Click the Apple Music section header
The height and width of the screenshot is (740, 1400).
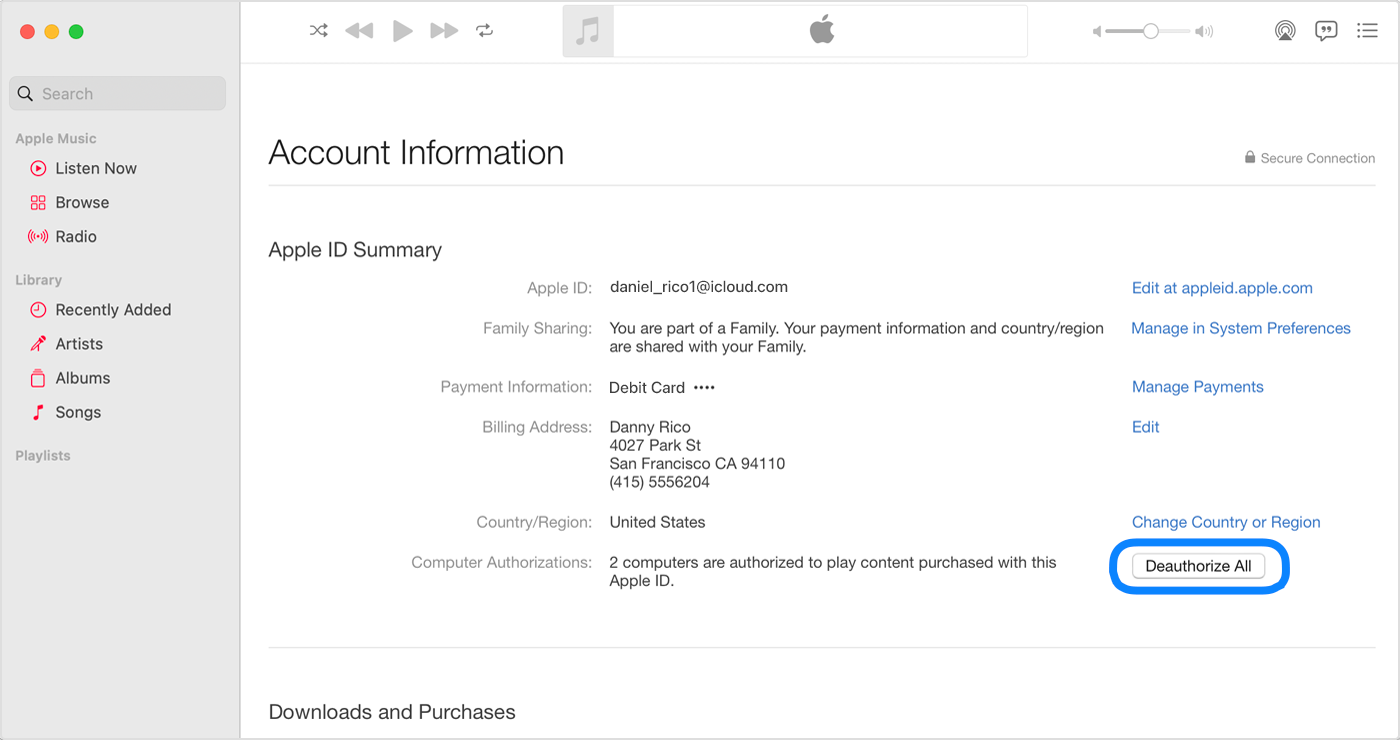[x=56, y=139]
